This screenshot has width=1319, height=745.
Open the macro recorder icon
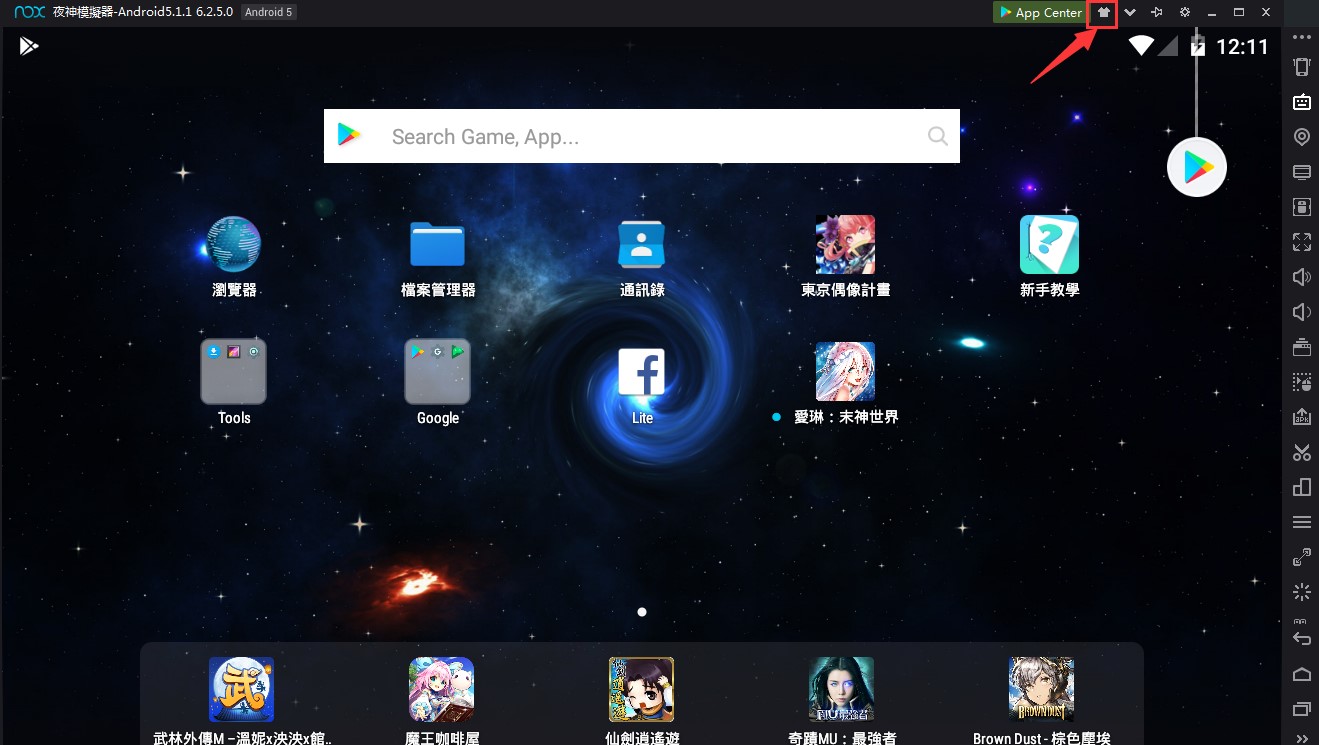[x=1302, y=382]
